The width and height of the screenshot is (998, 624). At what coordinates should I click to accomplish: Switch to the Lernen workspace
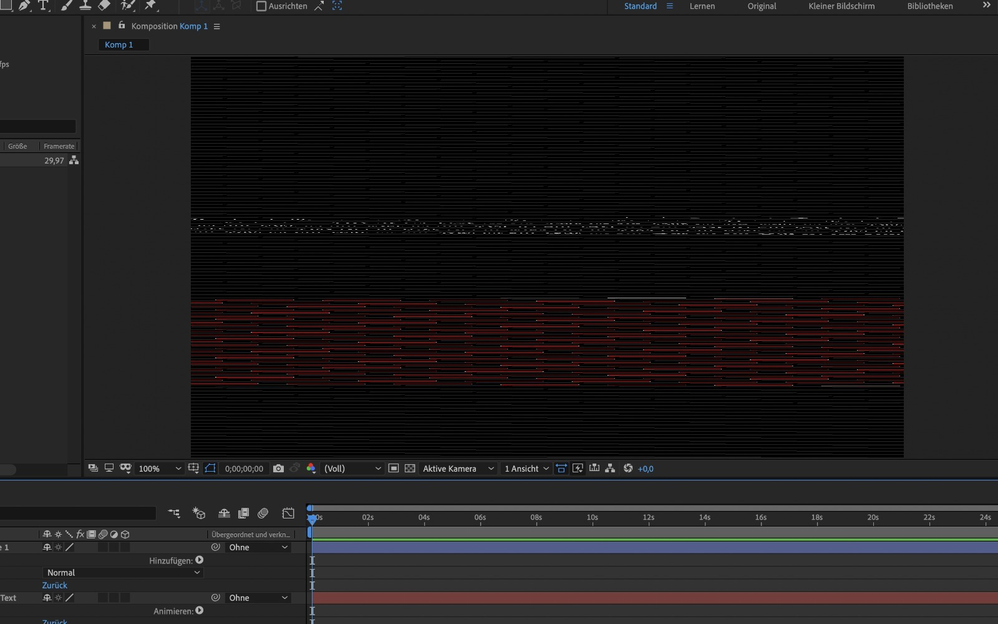pos(702,6)
